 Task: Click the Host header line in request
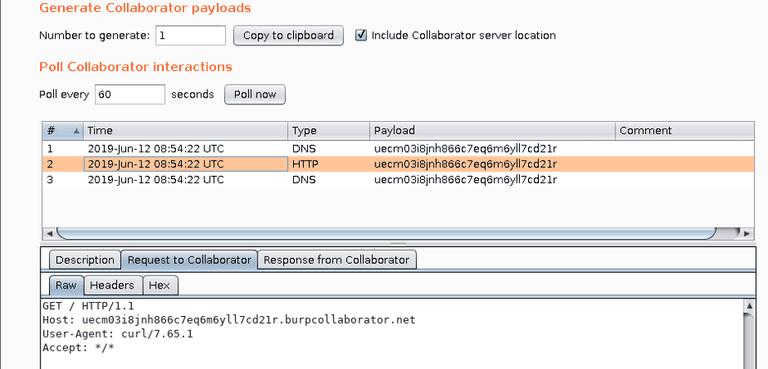click(x=229, y=320)
